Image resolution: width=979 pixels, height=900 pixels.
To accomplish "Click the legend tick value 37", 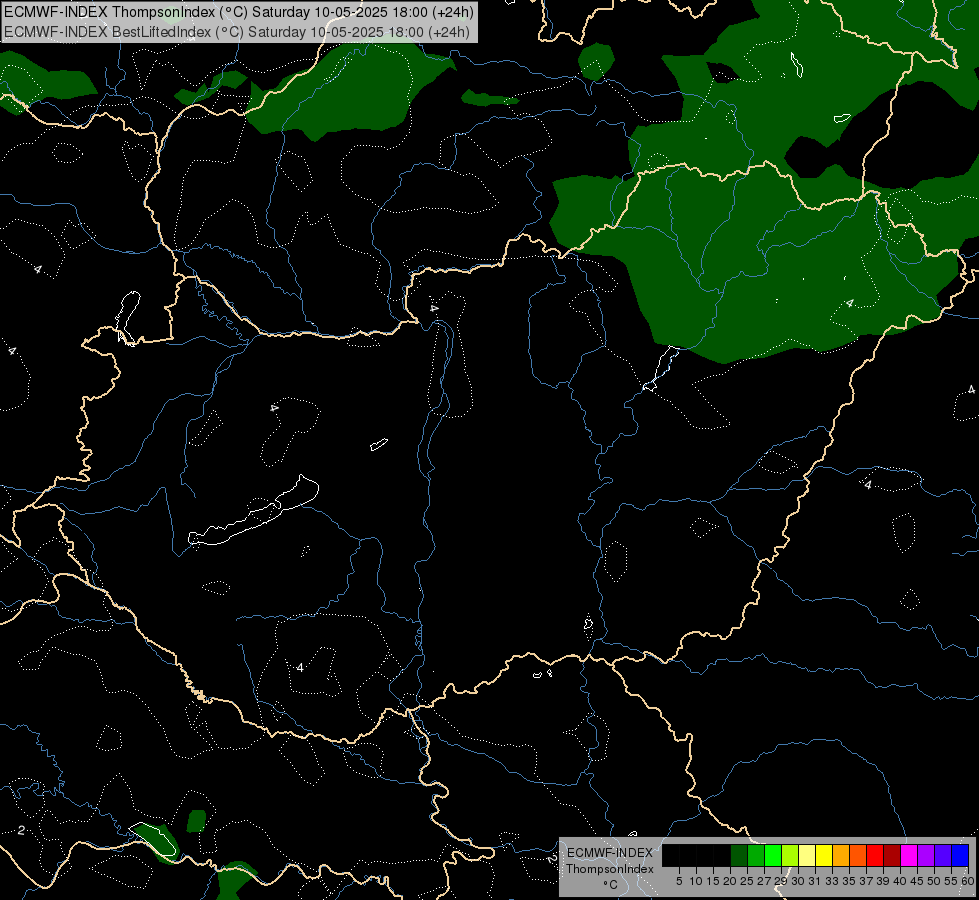I will (867, 881).
